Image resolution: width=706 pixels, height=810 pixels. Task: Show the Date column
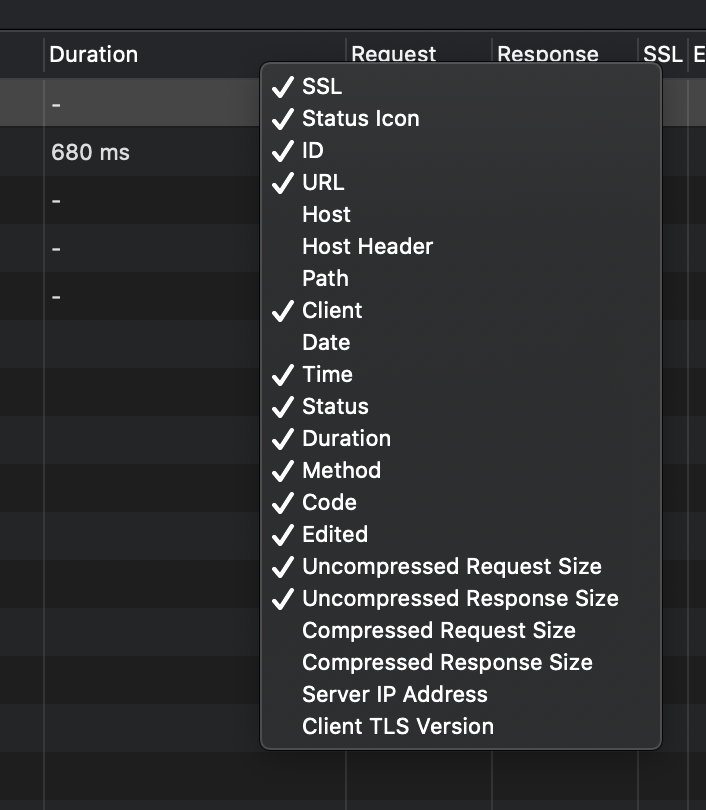tap(461, 342)
